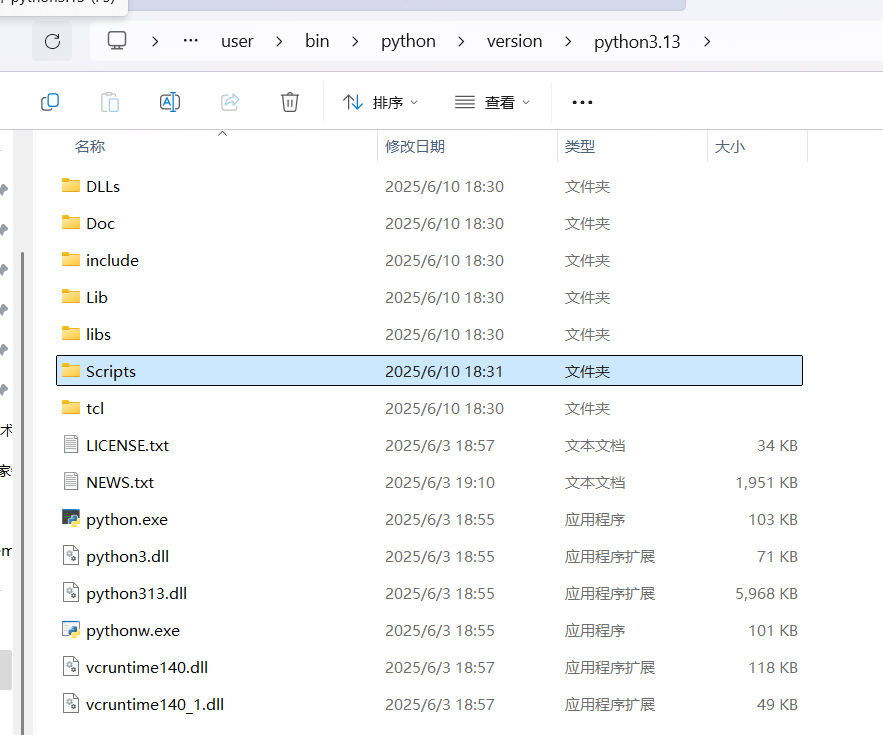The height and width of the screenshot is (735, 883).
Task: Sort by 大小 column header
Action: 729,146
